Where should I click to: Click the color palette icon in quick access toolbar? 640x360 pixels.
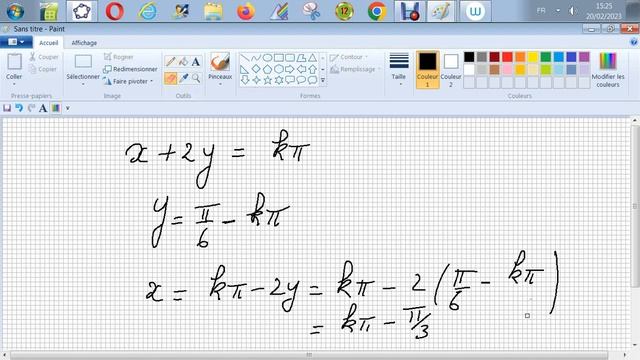[x=56, y=108]
